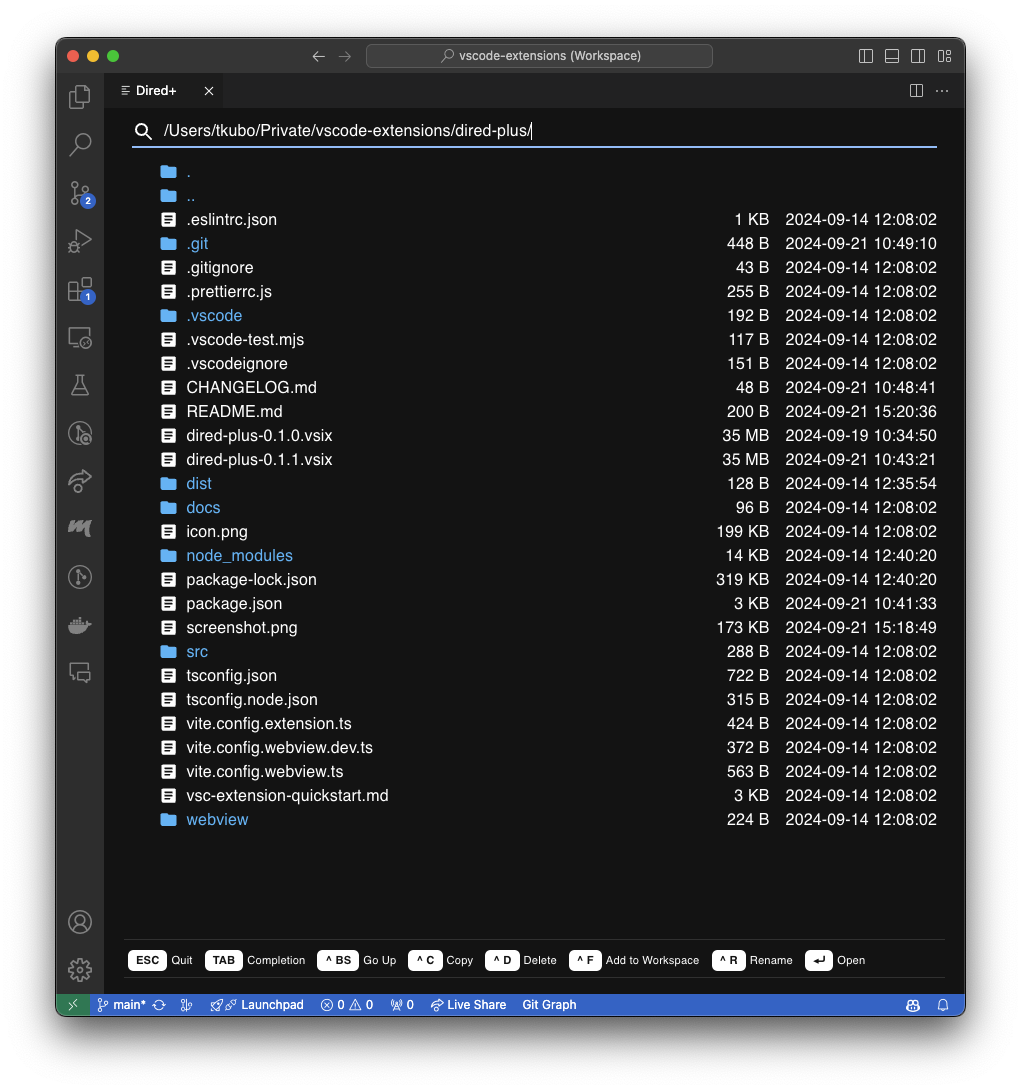The image size is (1021, 1090).
Task: Open Manage gear settings menu
Action: coord(80,969)
